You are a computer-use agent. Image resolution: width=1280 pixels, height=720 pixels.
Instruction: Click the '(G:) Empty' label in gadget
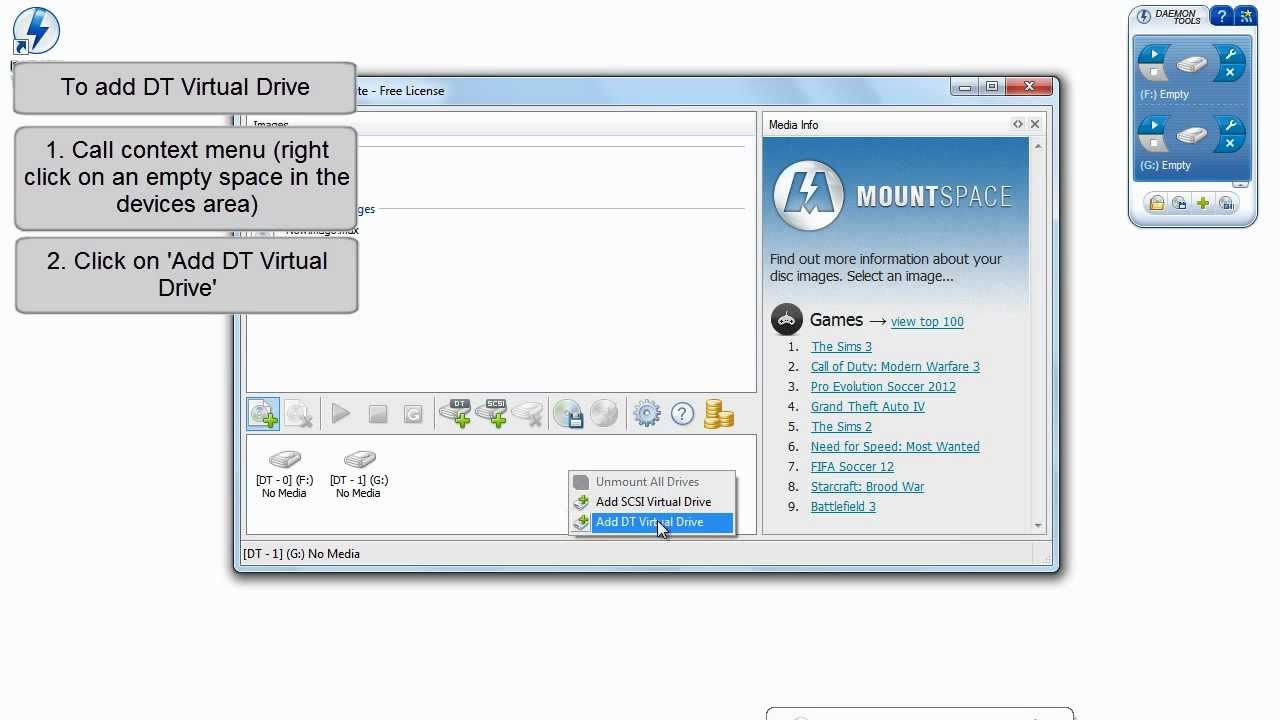tap(1165, 165)
